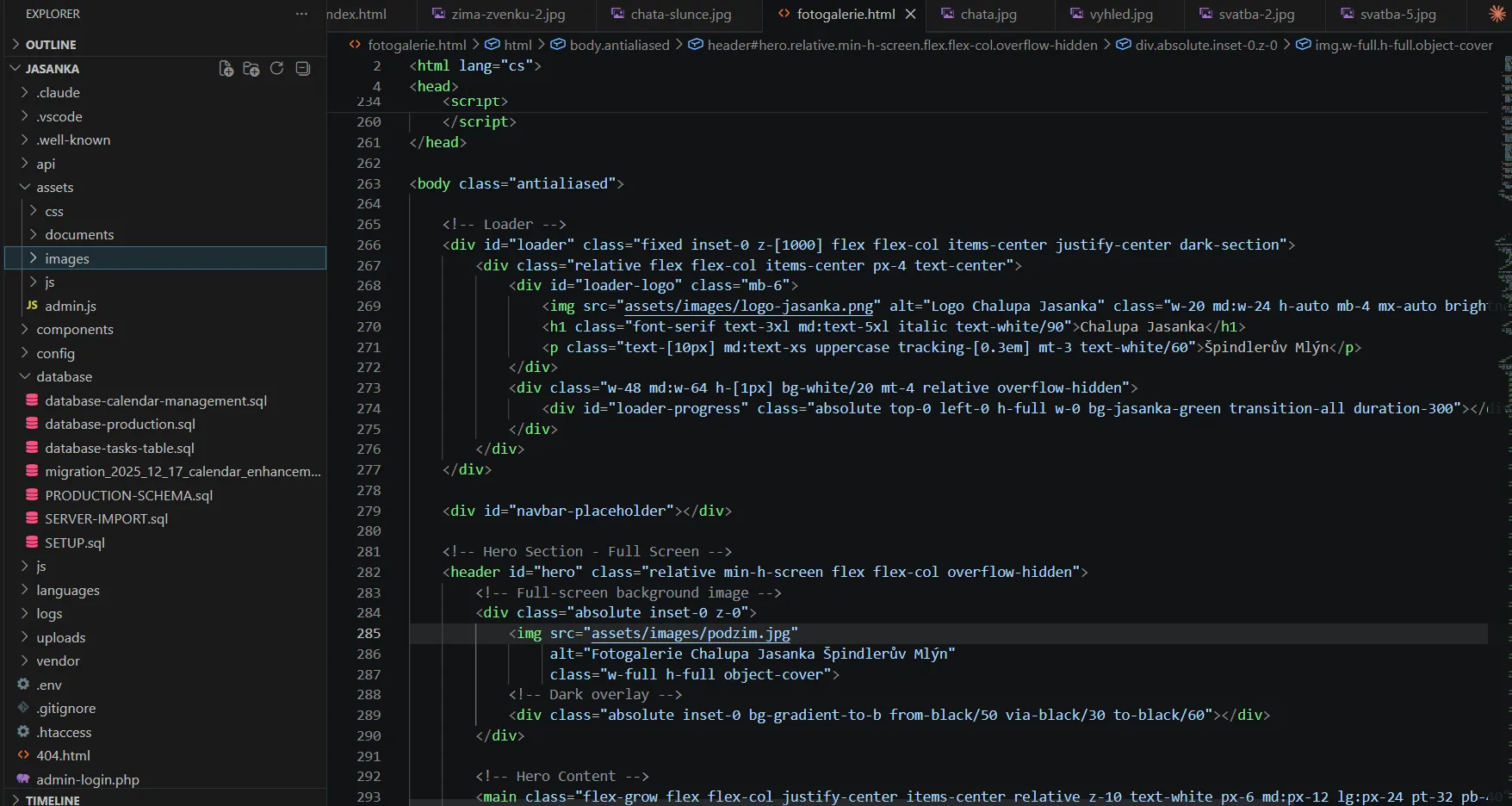Open database-production.sql file

coord(120,424)
